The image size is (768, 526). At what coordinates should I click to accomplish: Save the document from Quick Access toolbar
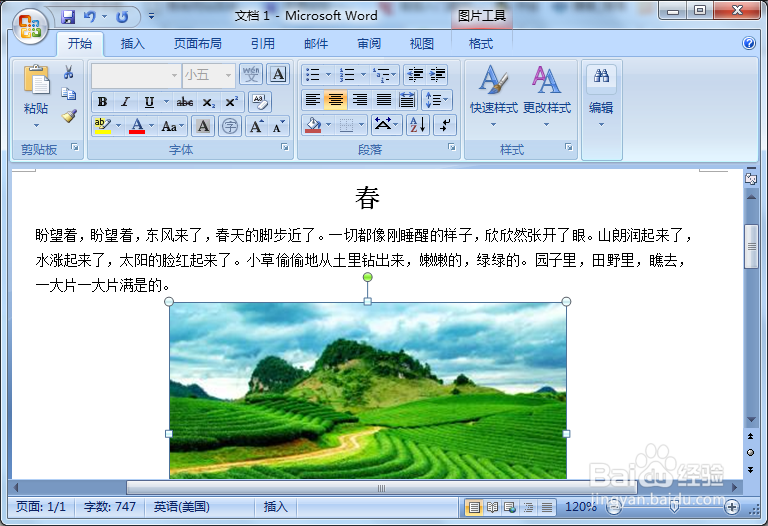[68, 17]
